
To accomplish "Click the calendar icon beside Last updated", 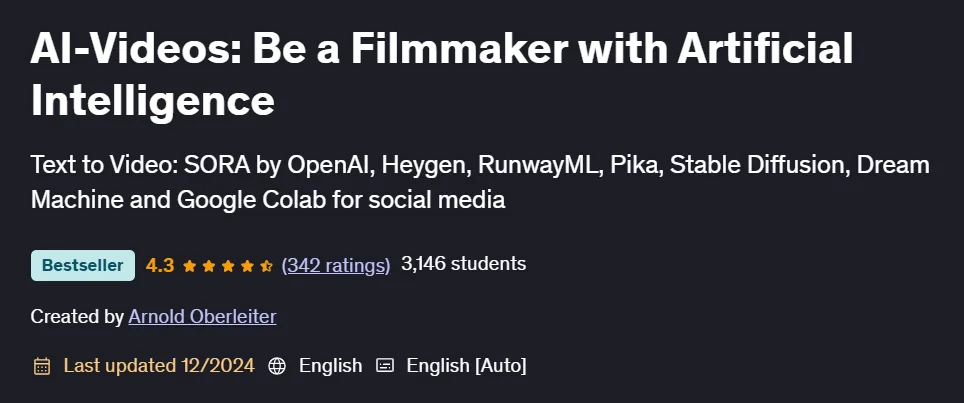I will click(42, 366).
